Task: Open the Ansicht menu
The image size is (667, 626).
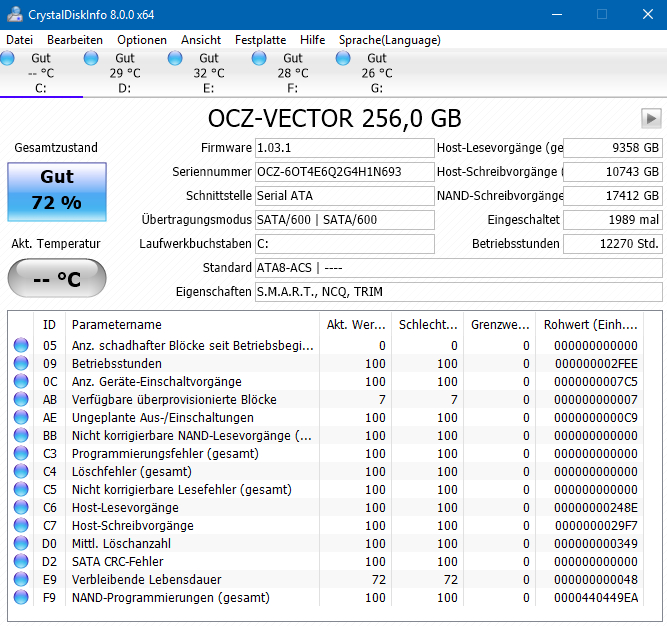Action: click(x=201, y=40)
